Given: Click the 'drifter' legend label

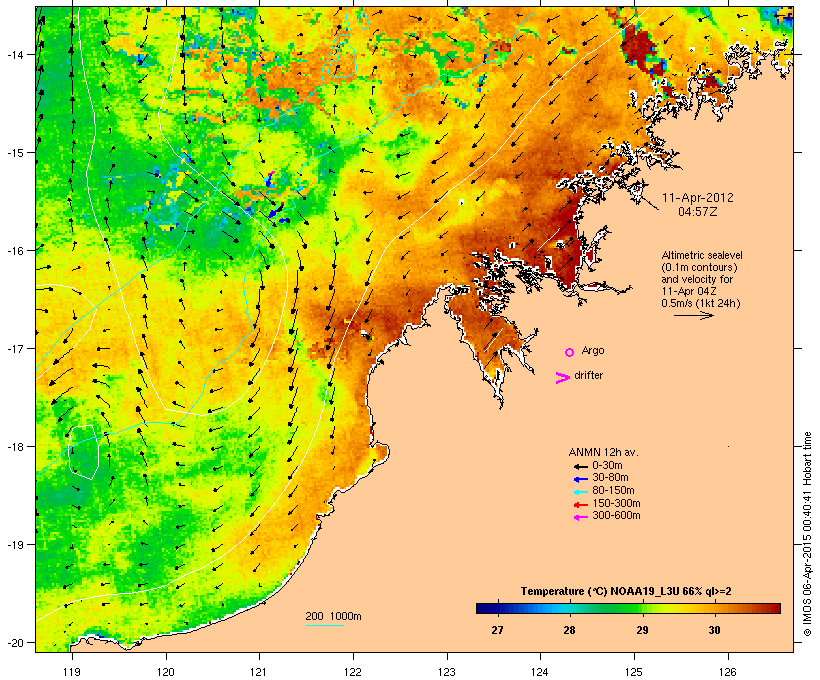Looking at the screenshot, I should (588, 376).
